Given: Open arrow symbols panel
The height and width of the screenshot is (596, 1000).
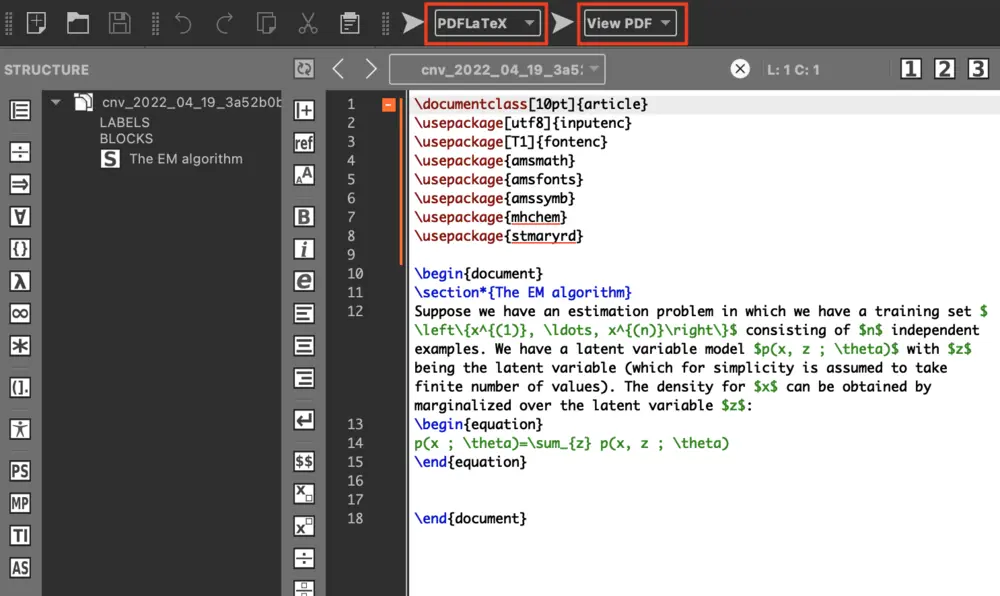Looking at the screenshot, I should pos(20,185).
